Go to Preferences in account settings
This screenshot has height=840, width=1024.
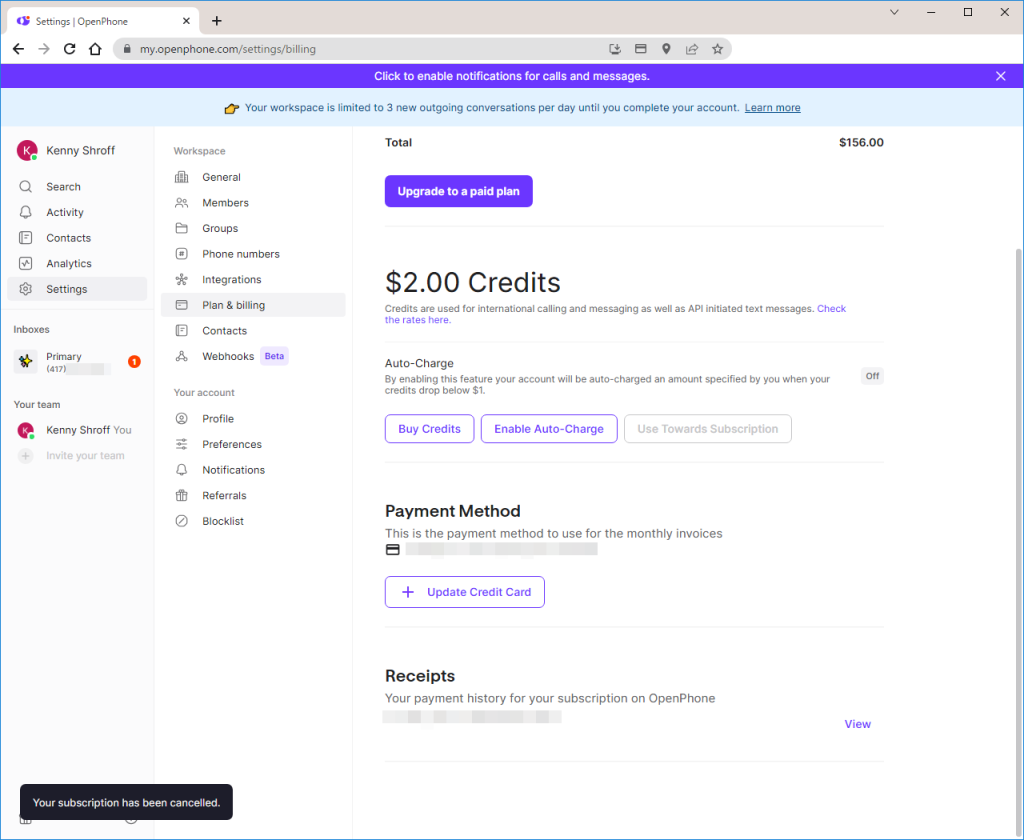231,444
